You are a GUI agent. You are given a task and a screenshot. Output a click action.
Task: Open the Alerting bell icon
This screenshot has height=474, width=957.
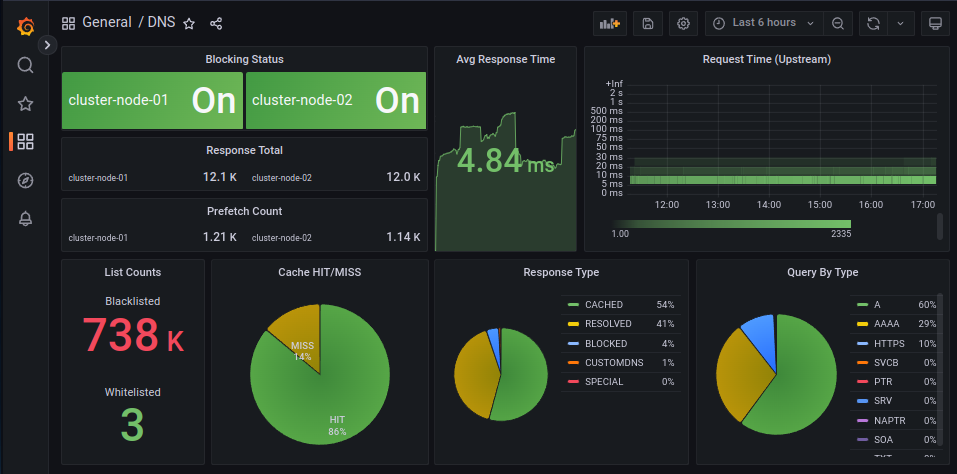click(x=25, y=219)
